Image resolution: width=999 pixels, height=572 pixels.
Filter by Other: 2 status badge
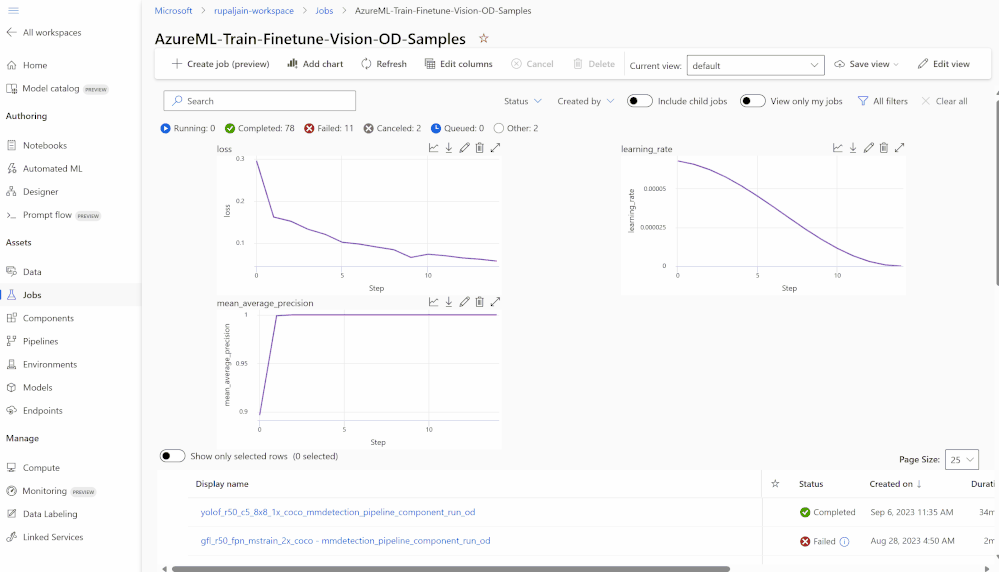516,128
